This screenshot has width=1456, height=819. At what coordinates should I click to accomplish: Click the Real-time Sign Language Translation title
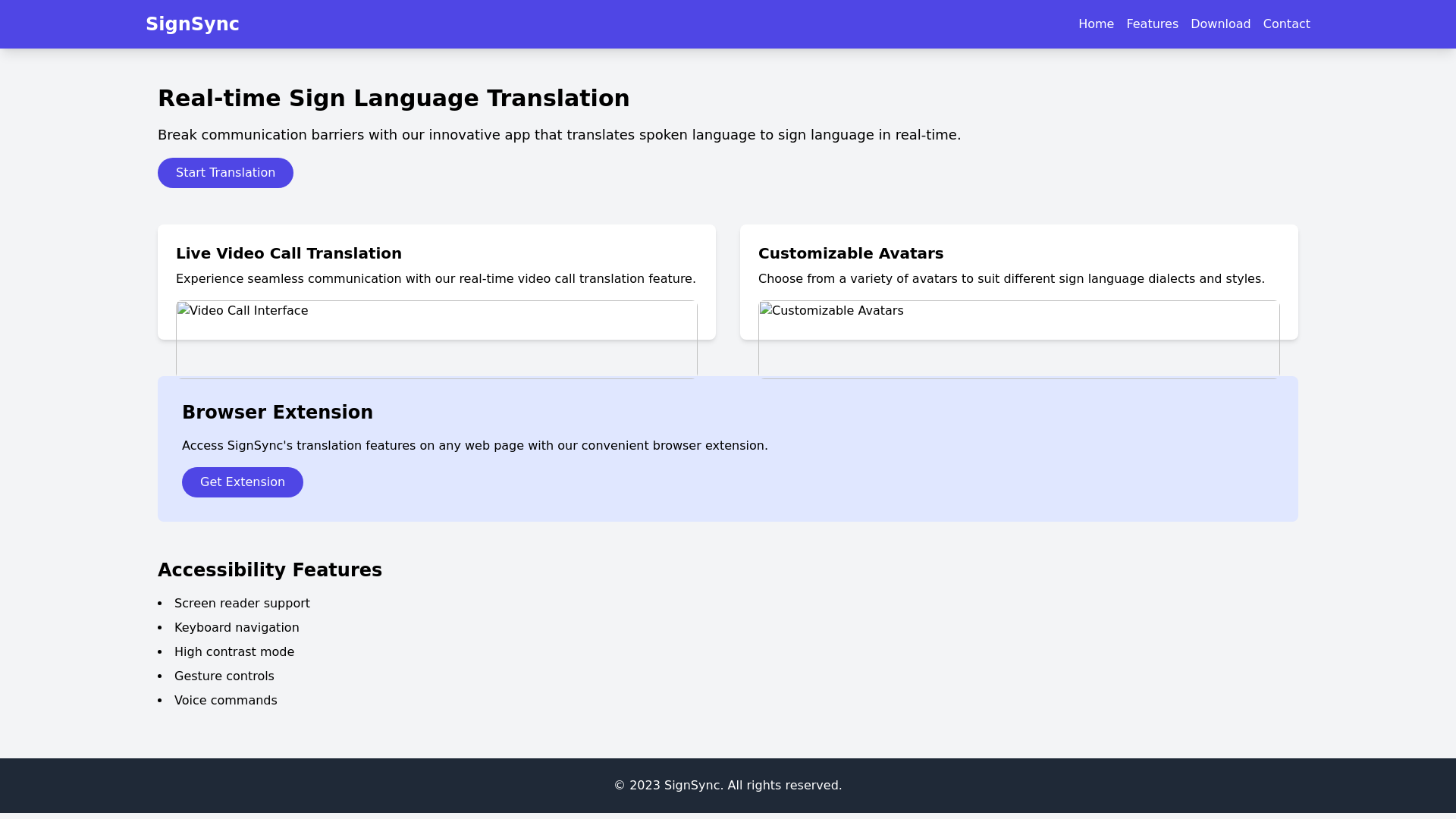coord(394,99)
